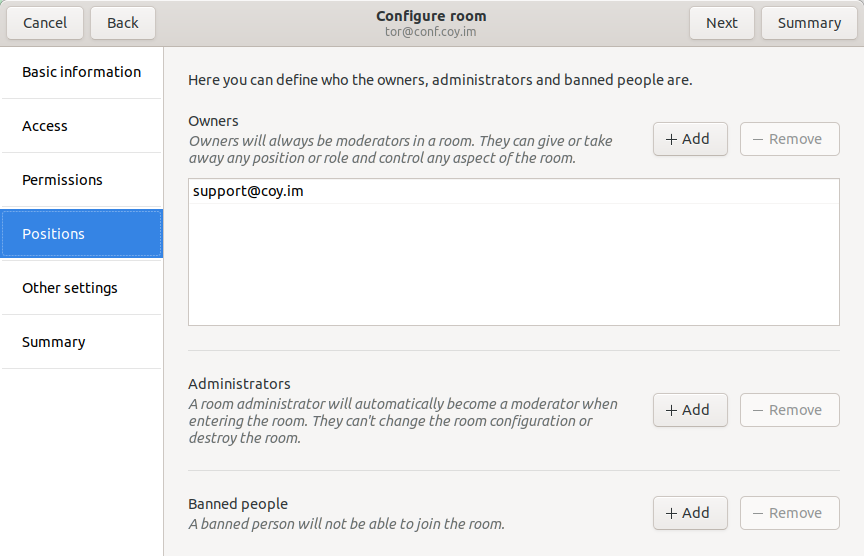864x556 pixels.
Task: Click Remove button for Banned people
Action: (x=789, y=513)
